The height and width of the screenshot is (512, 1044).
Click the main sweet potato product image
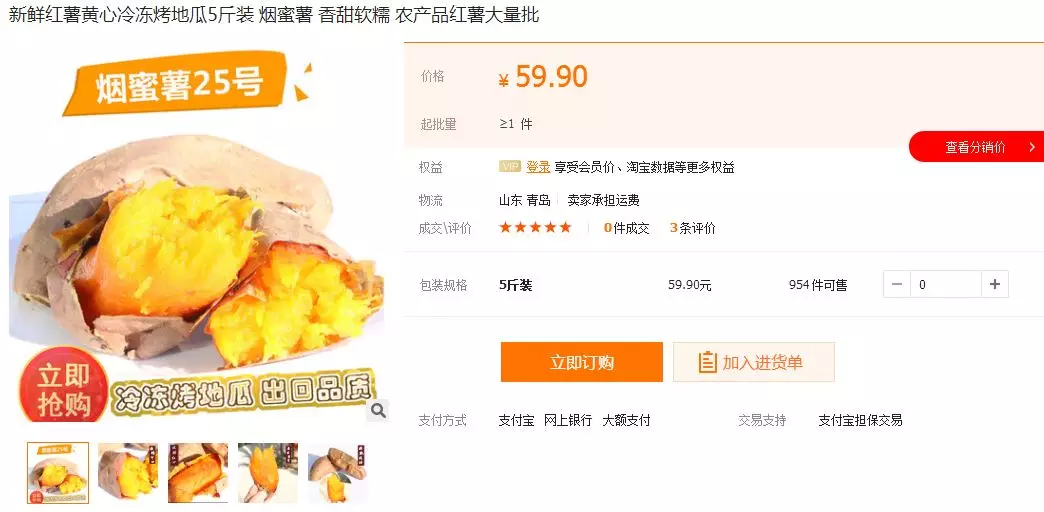pyautogui.click(x=198, y=234)
